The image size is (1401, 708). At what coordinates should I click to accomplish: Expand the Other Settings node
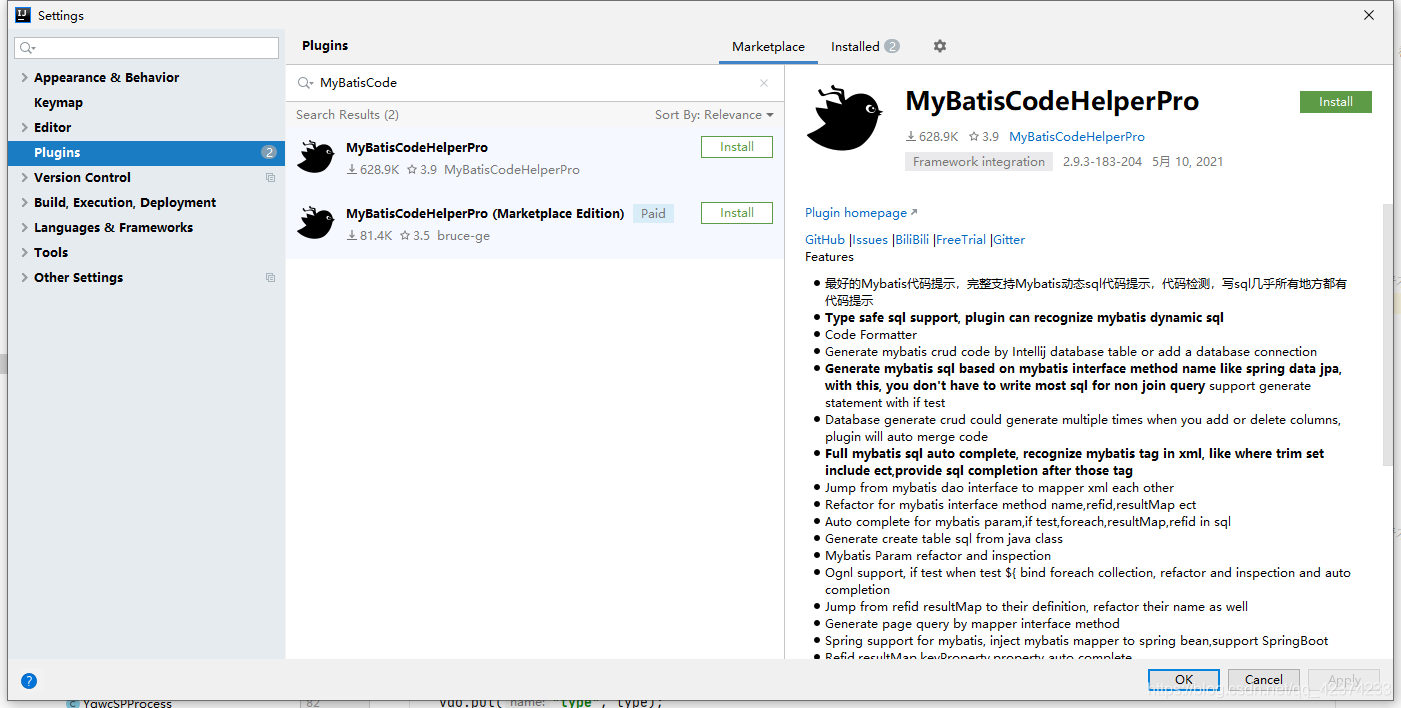coord(24,278)
